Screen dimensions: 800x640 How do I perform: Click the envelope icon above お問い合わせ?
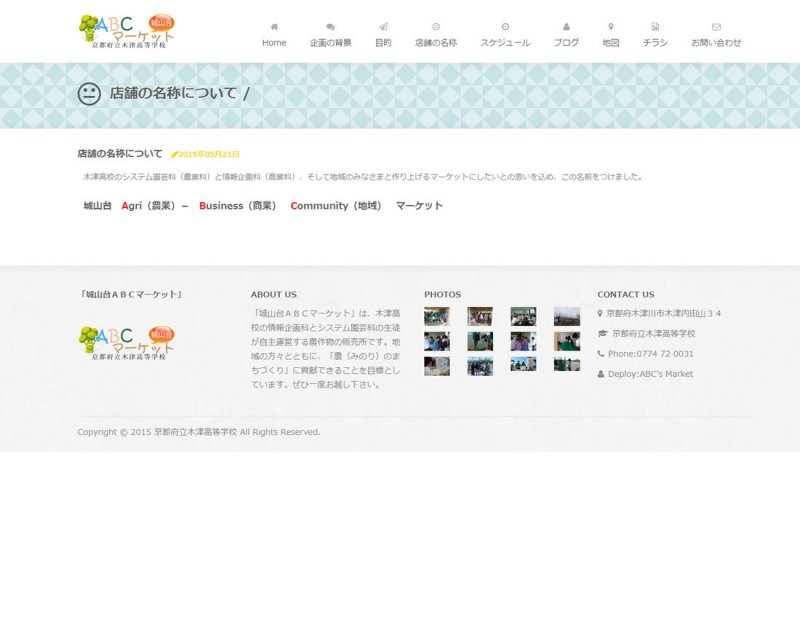716,27
